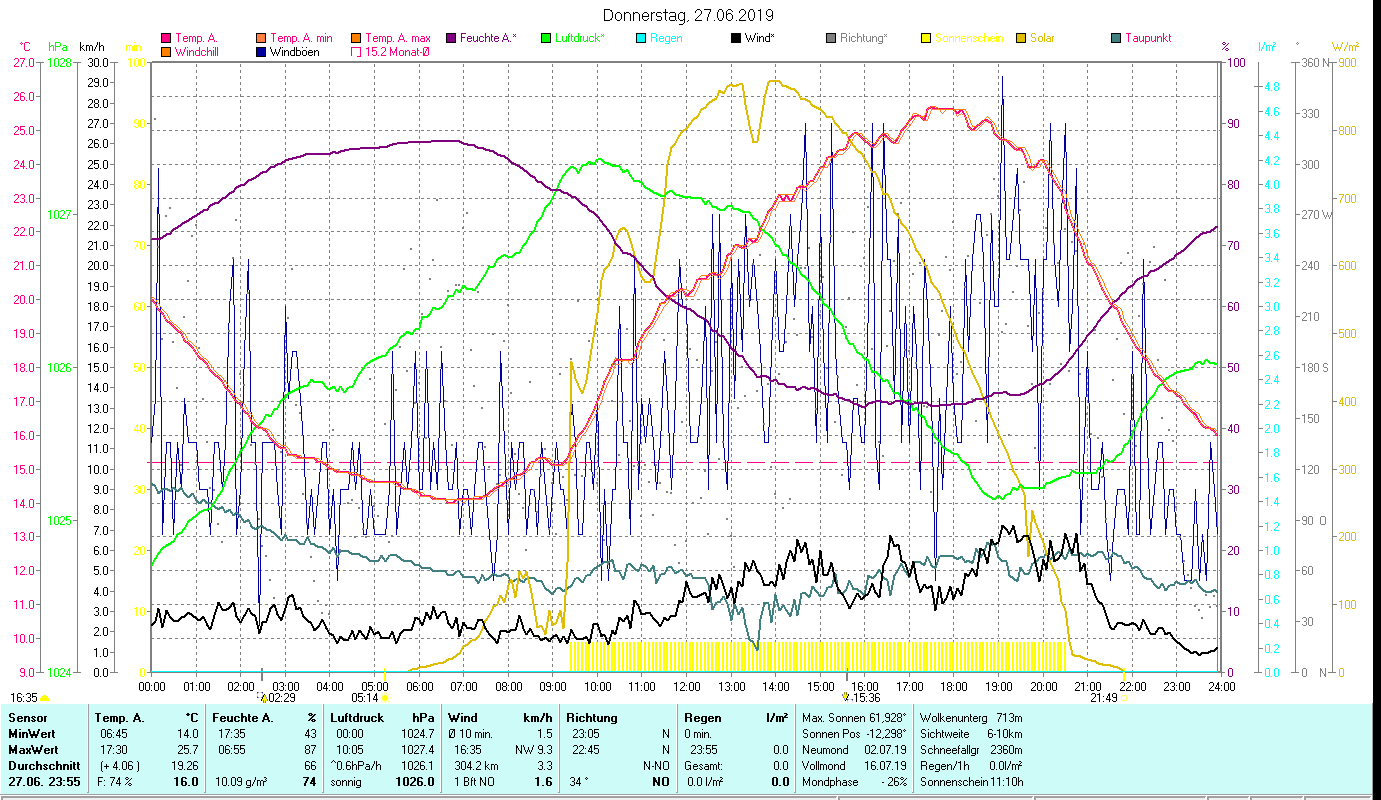Click the sun icon beside 16:35

[x=45, y=698]
